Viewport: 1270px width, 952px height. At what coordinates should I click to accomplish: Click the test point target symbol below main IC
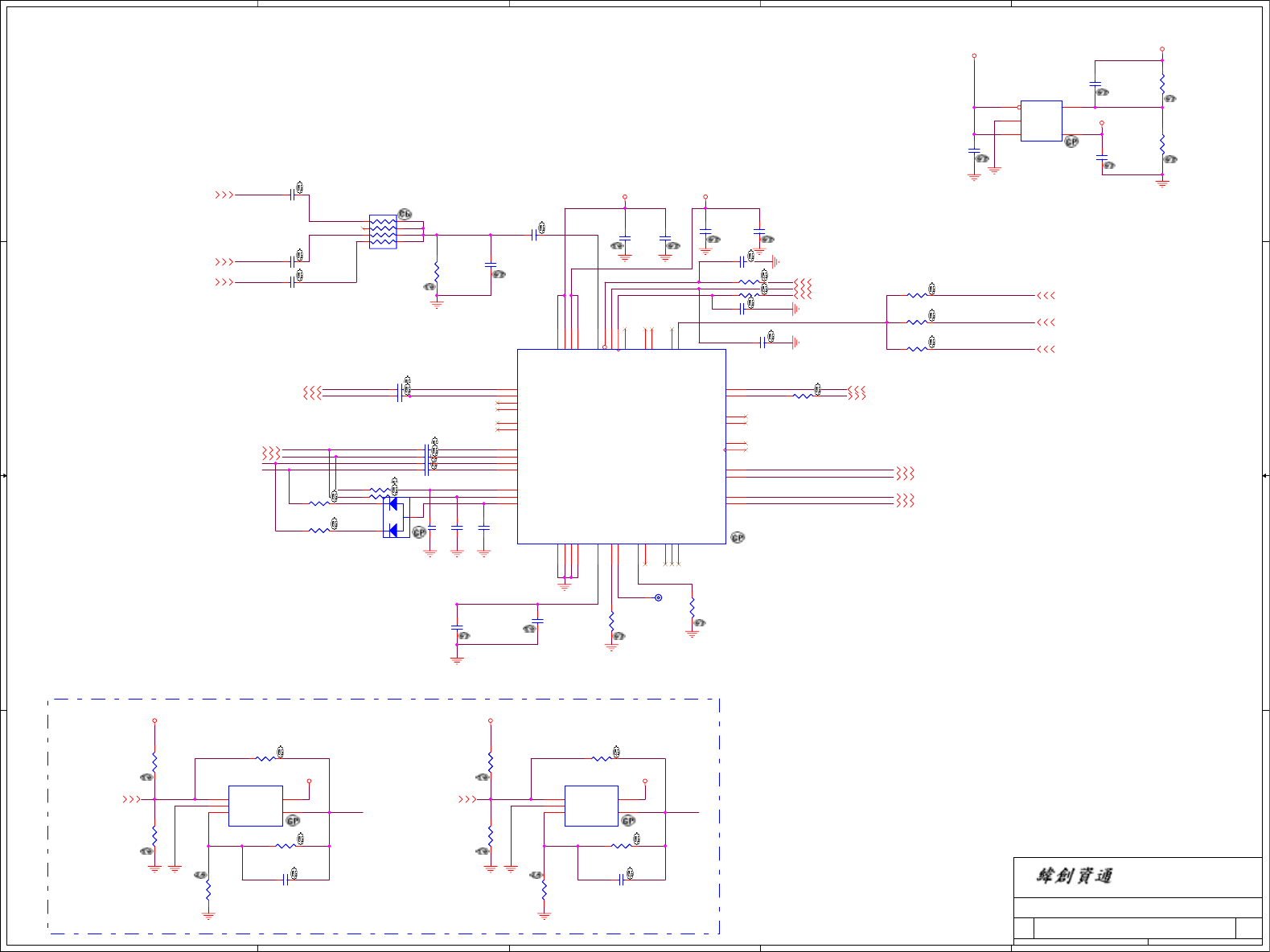(x=658, y=597)
